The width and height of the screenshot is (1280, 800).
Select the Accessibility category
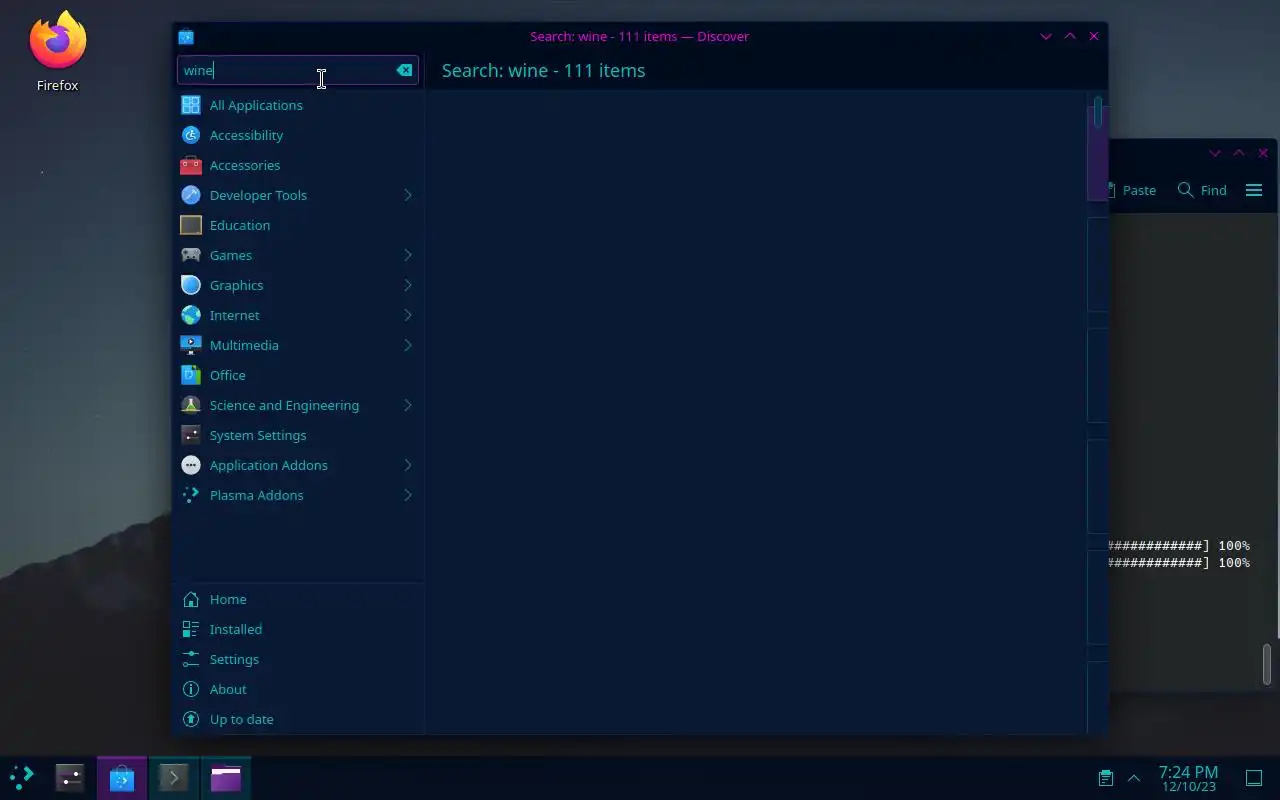click(x=298, y=135)
